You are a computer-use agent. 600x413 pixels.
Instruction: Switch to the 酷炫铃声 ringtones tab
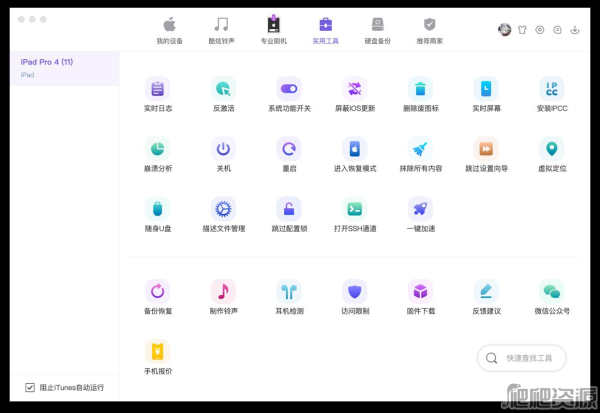pos(221,31)
